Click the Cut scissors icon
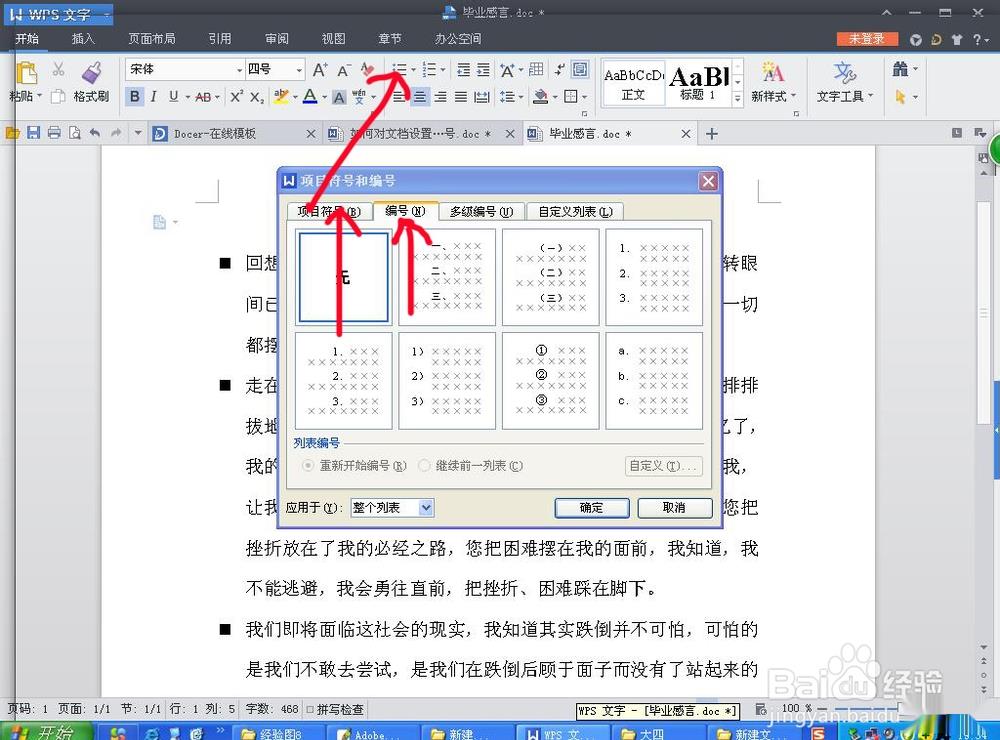 click(59, 69)
